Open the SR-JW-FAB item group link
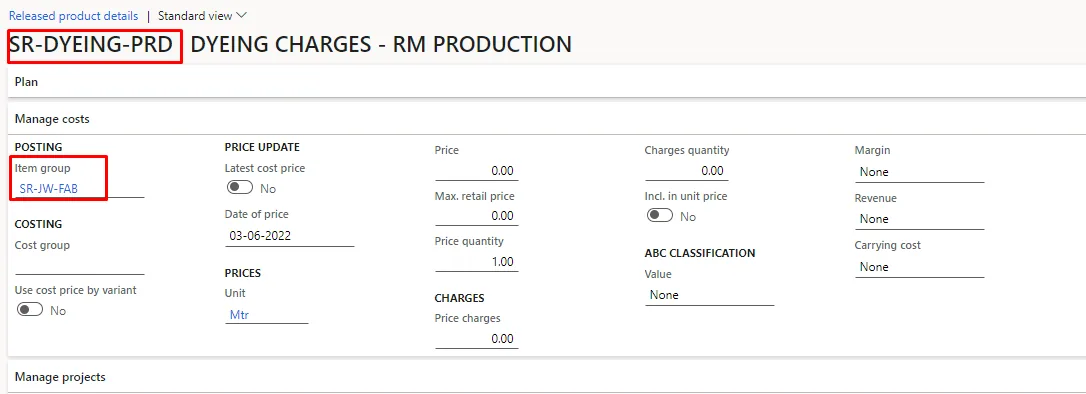The image size is (1086, 394). click(48, 189)
